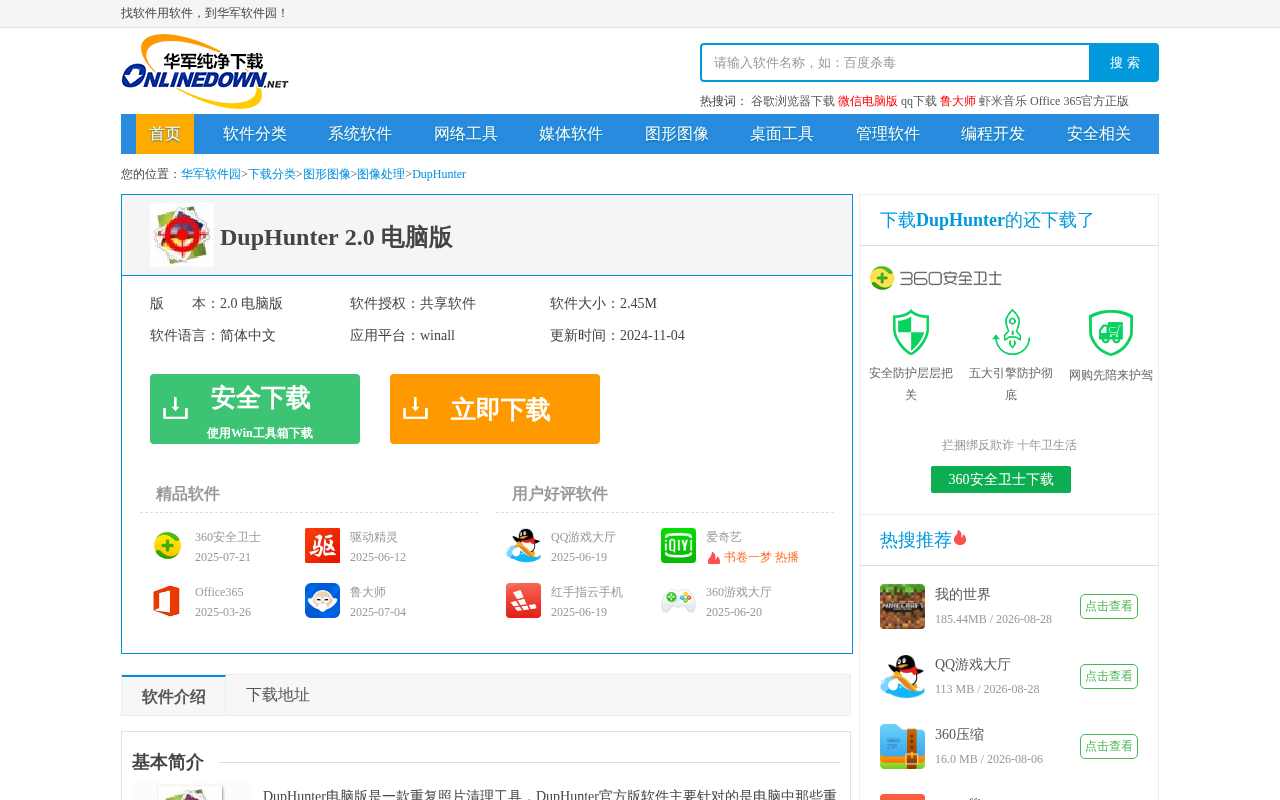Click the 爱奇艺 green iQIYI icon
The height and width of the screenshot is (800, 1280).
pos(678,546)
